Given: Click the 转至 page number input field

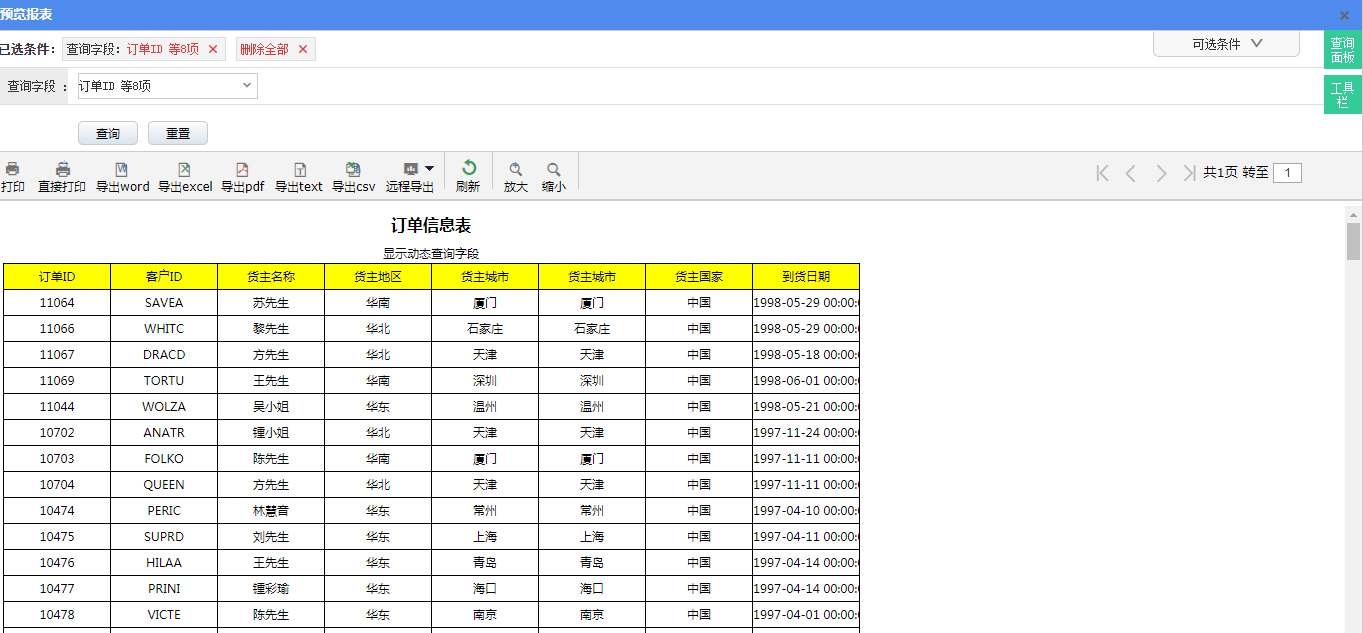Looking at the screenshot, I should 1287,173.
